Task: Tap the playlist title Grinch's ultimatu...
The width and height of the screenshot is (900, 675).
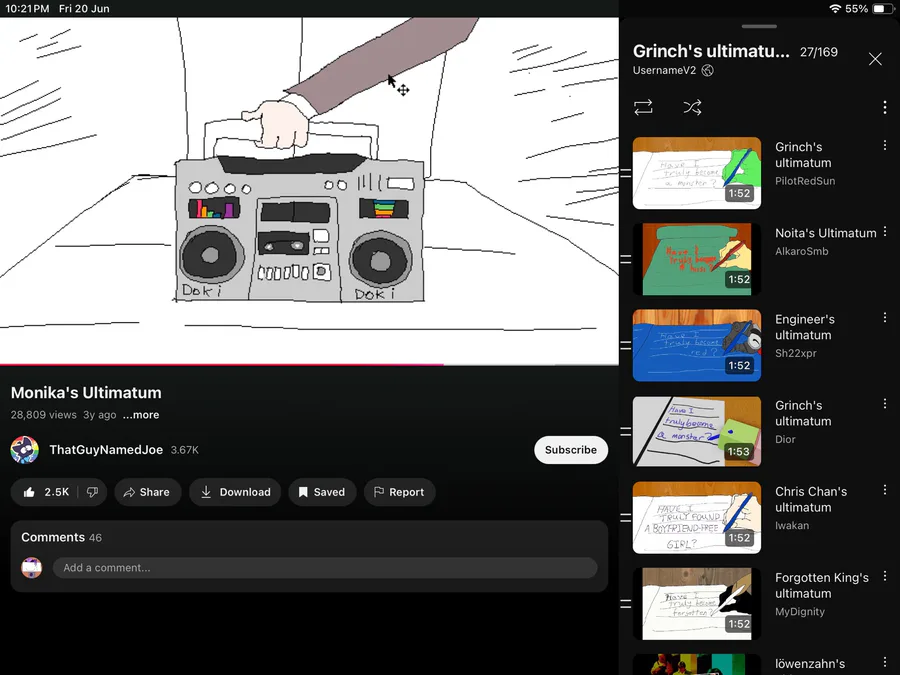Action: pos(711,51)
